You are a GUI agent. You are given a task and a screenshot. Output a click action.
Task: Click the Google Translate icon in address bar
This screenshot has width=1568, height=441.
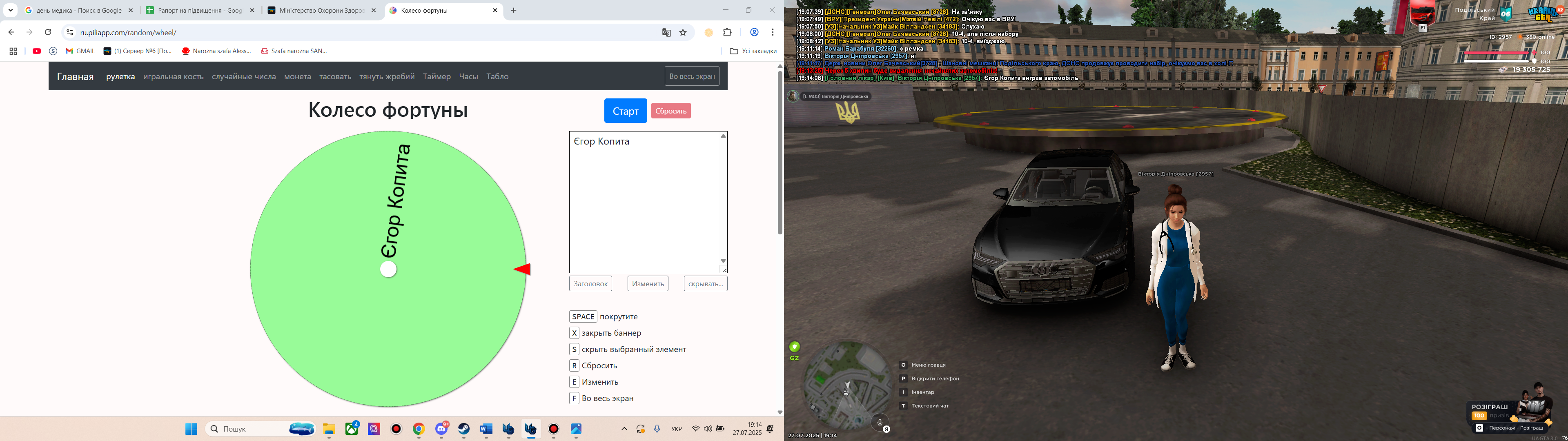coord(666,33)
